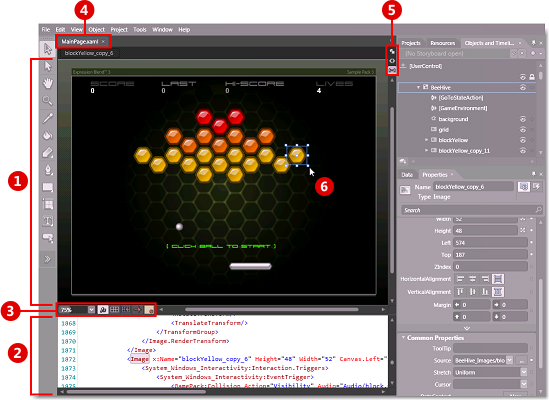Set HorizontalAlignment to Right
549x400 pixels.
click(485, 279)
